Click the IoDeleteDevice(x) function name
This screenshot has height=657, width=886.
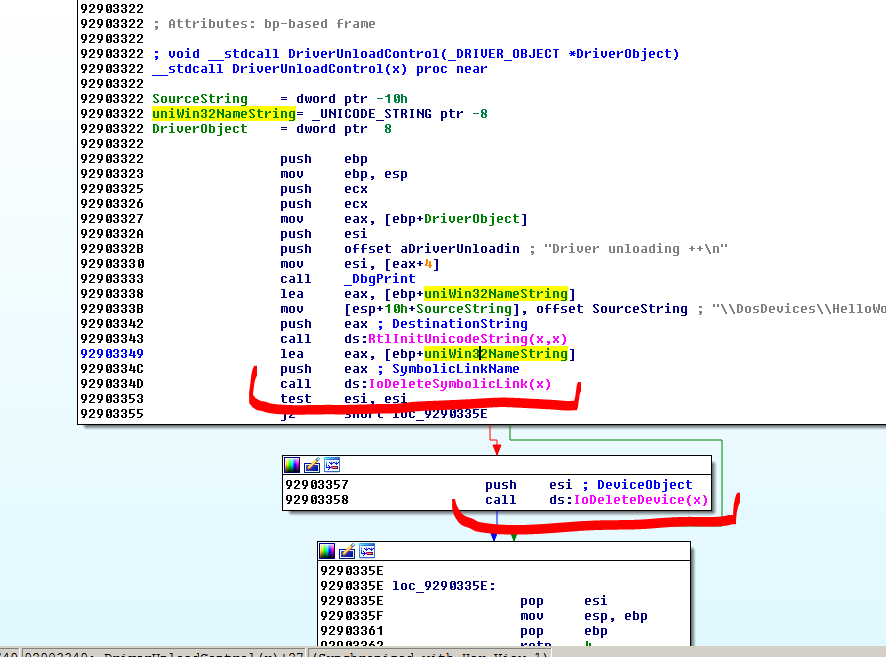pos(640,500)
